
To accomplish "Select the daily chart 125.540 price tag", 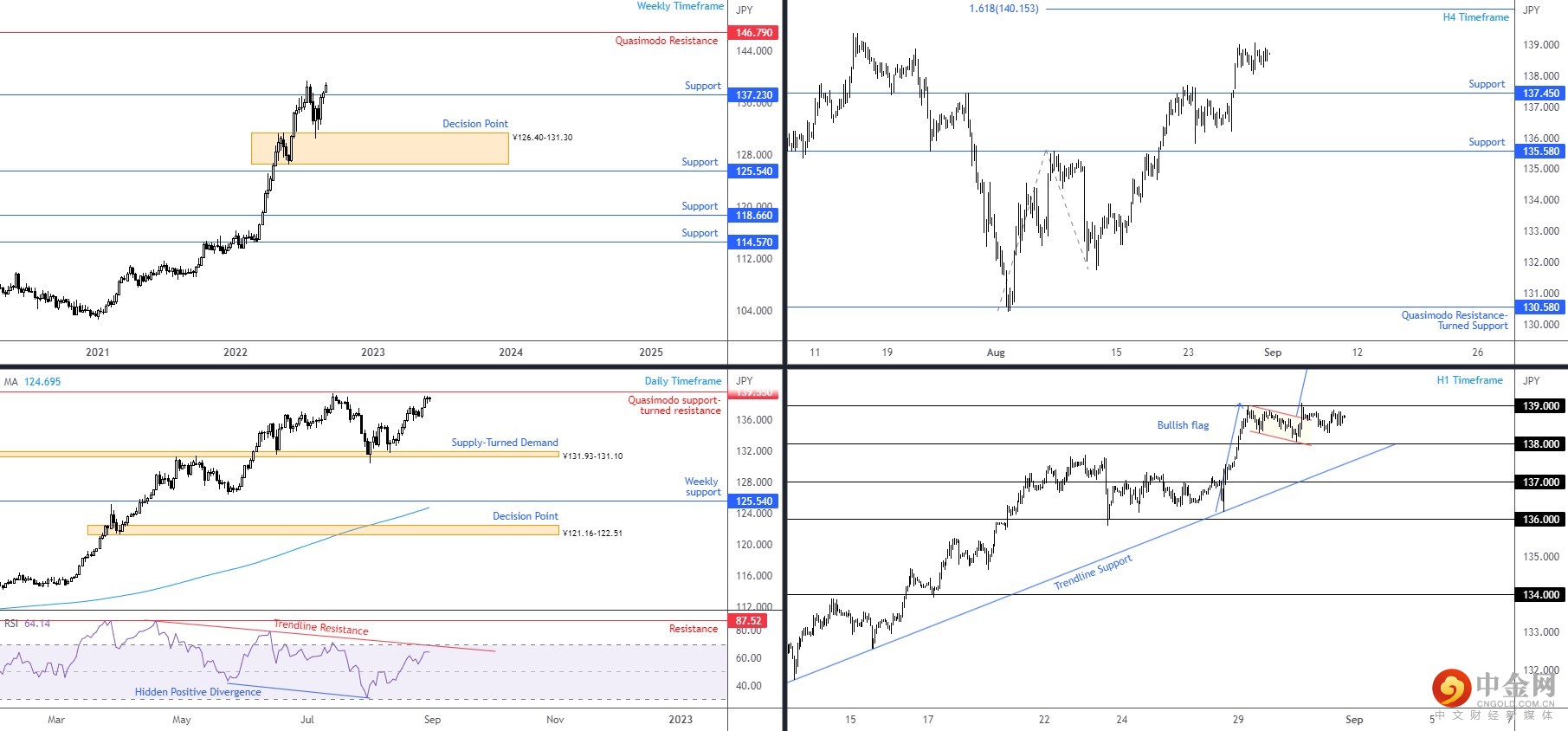I will point(753,501).
